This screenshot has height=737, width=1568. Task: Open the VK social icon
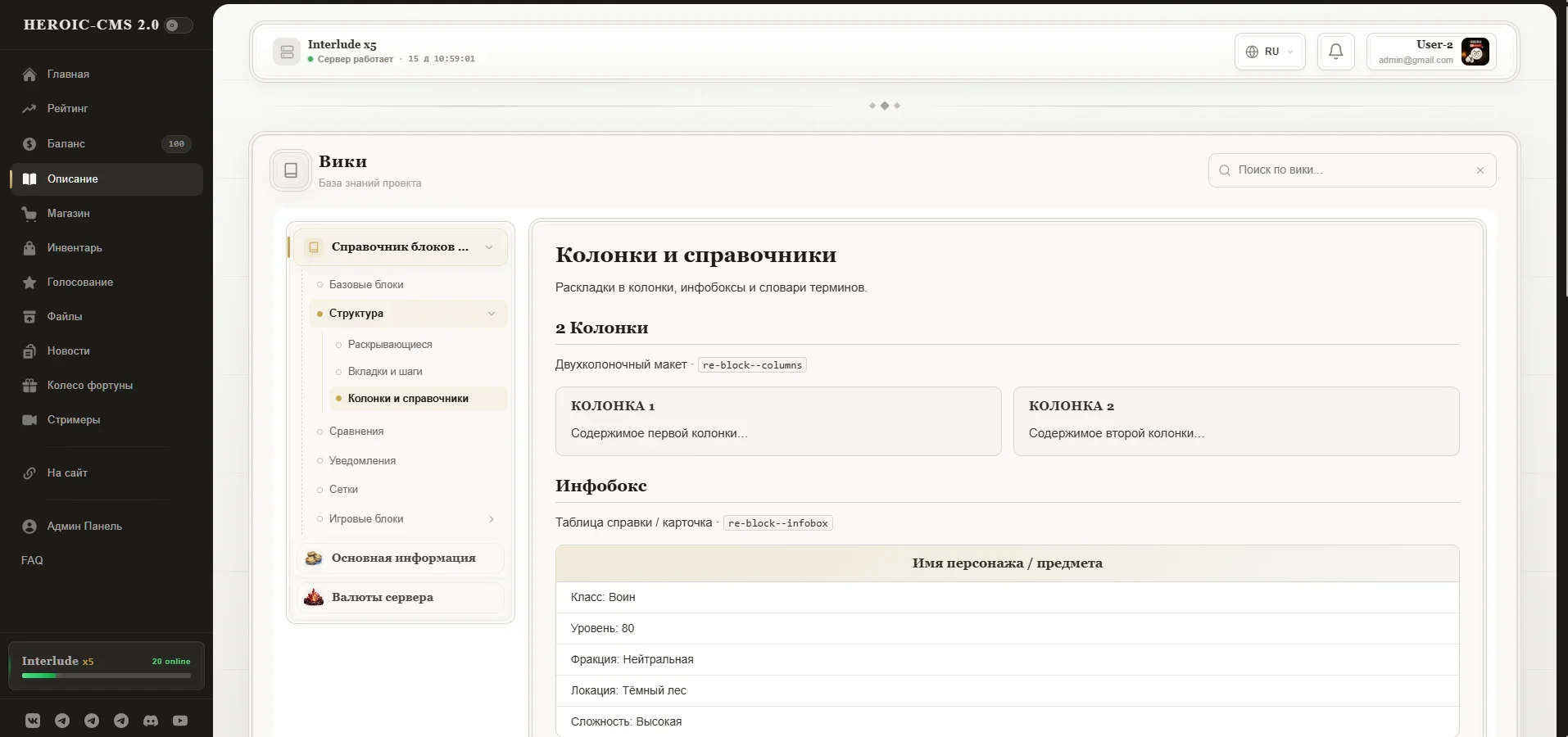click(33, 721)
